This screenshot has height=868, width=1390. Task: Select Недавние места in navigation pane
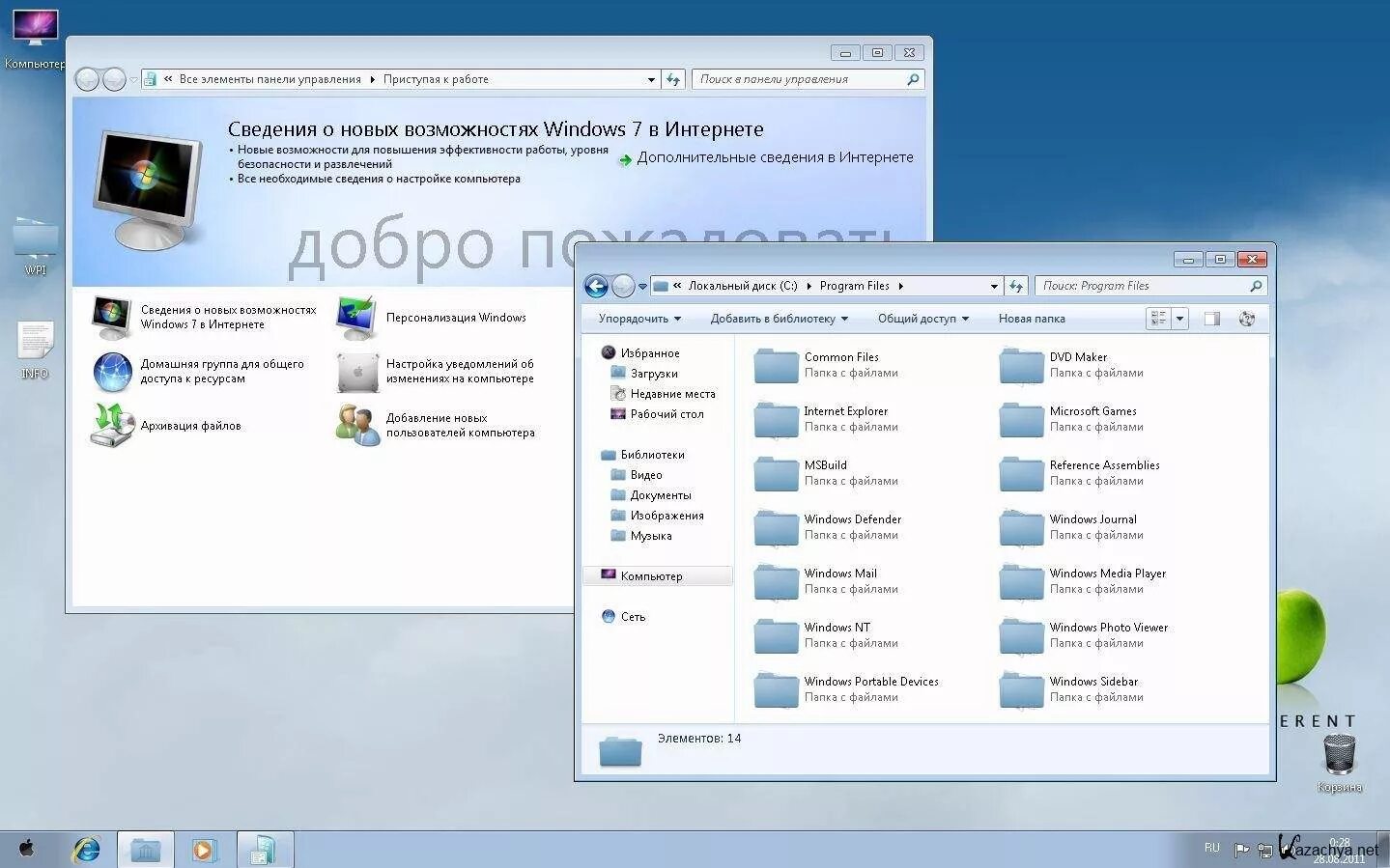663,394
